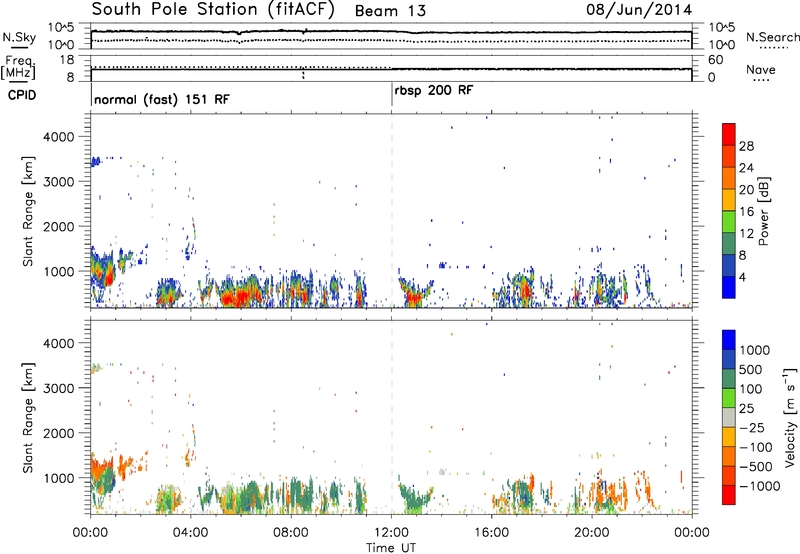
Task: Click the "20:00" time axis tick
Action: (x=591, y=533)
